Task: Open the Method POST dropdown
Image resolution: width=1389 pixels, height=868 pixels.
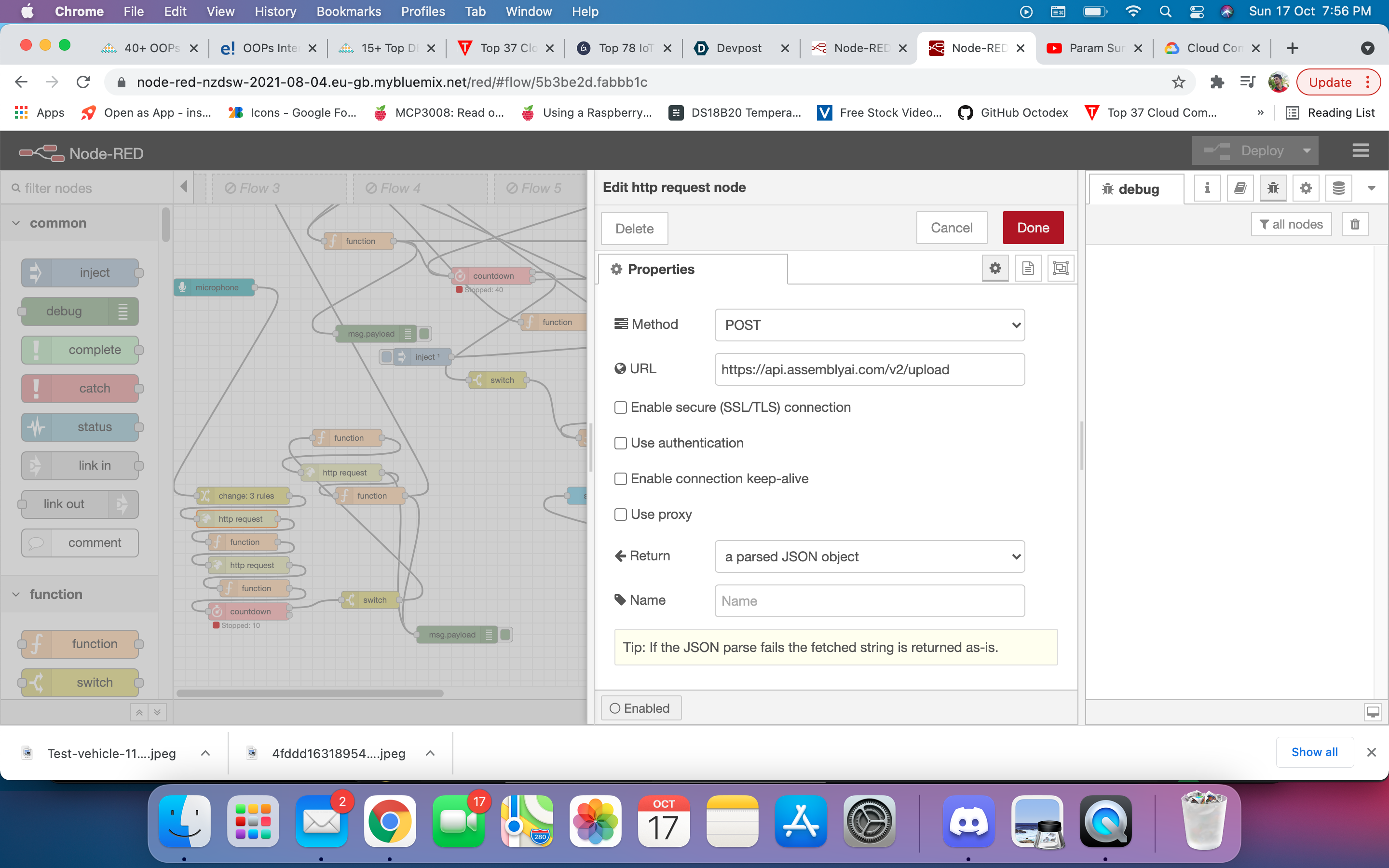Action: point(869,325)
